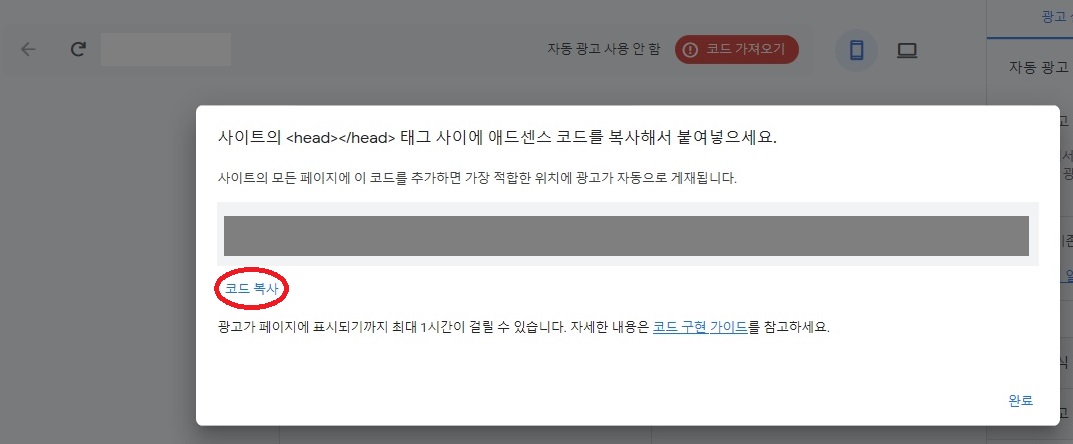Click the 자동 광고 사용 안 함 status label
1073x444 pixels.
coord(604,49)
